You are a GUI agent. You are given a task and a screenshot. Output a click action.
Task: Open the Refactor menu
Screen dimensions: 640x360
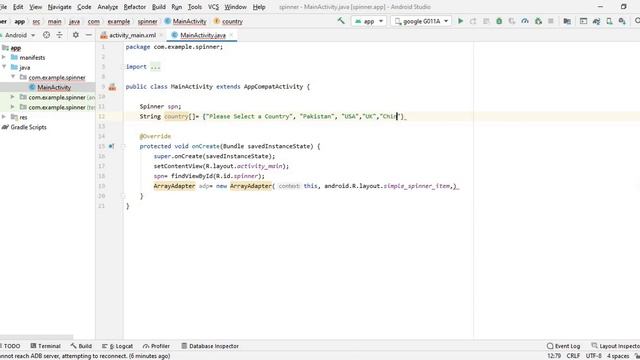[x=135, y=7]
